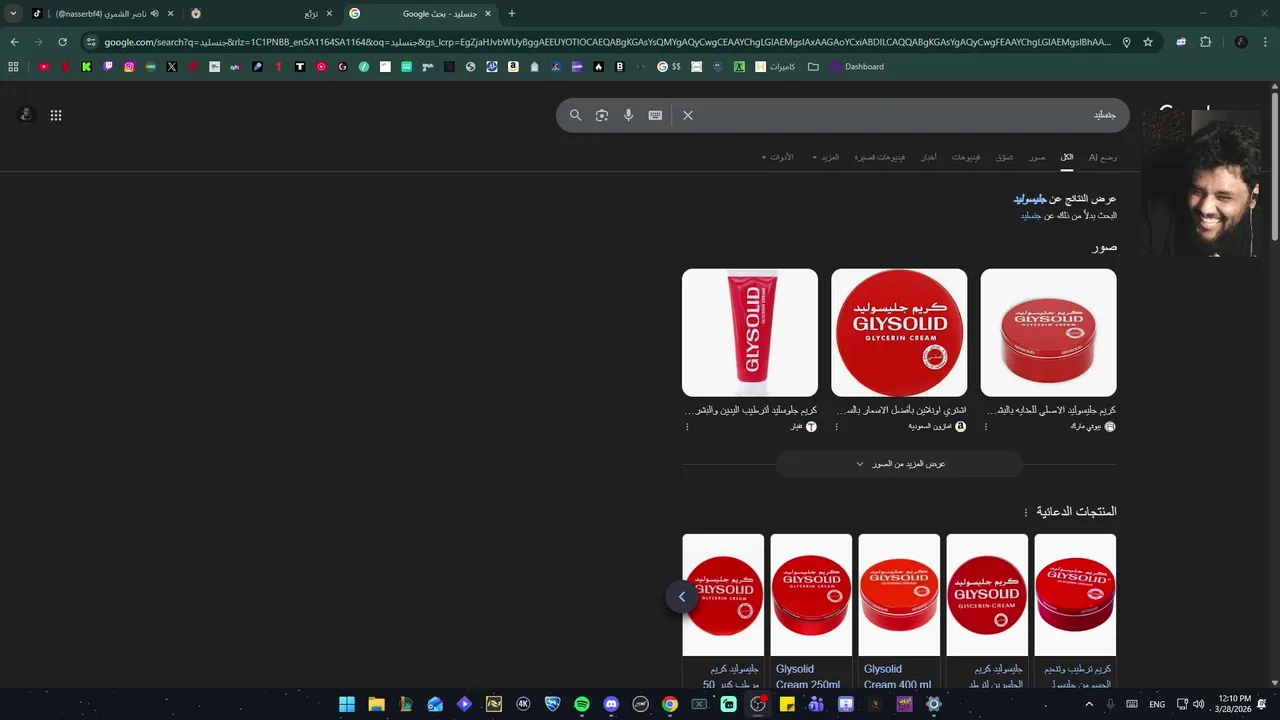Viewport: 1280px width, 720px height.
Task: Select the صور images search tab
Action: (1037, 157)
